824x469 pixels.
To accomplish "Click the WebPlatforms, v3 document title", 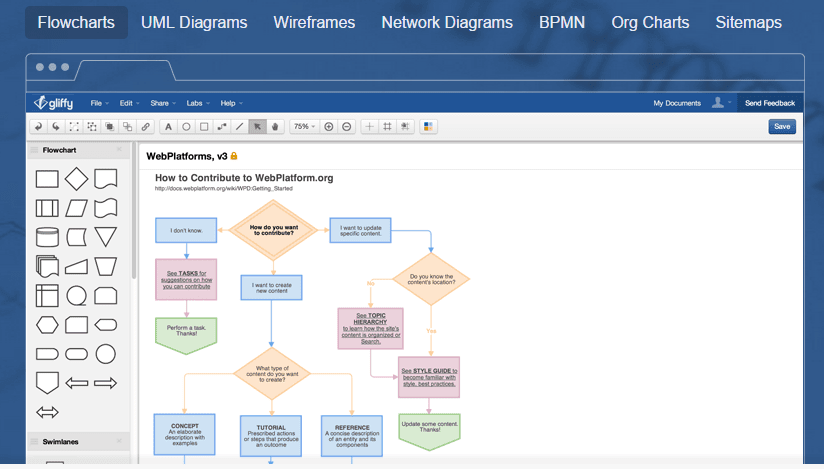I will tap(187, 156).
